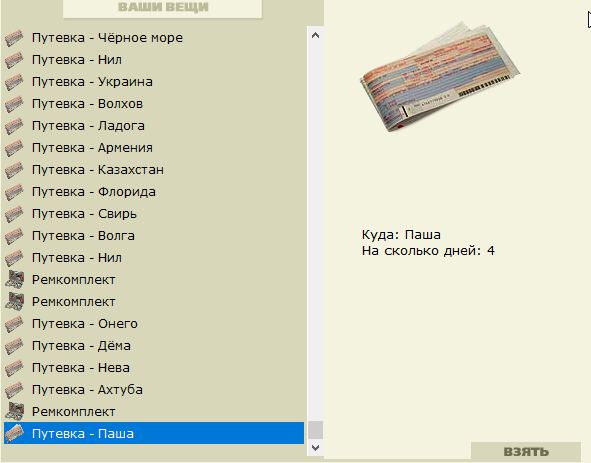Click the large ticket booklet image
591x463 pixels.
coord(440,77)
